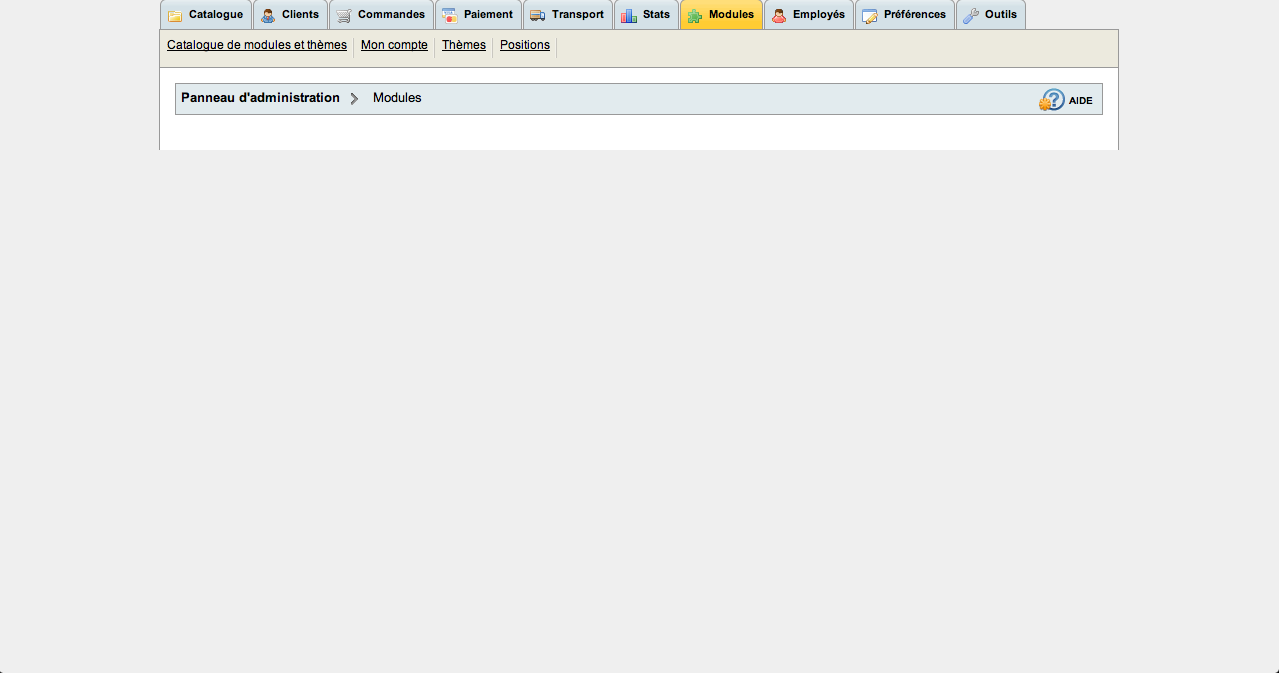Click the Clients person icon
This screenshot has width=1279, height=673.
coord(268,16)
